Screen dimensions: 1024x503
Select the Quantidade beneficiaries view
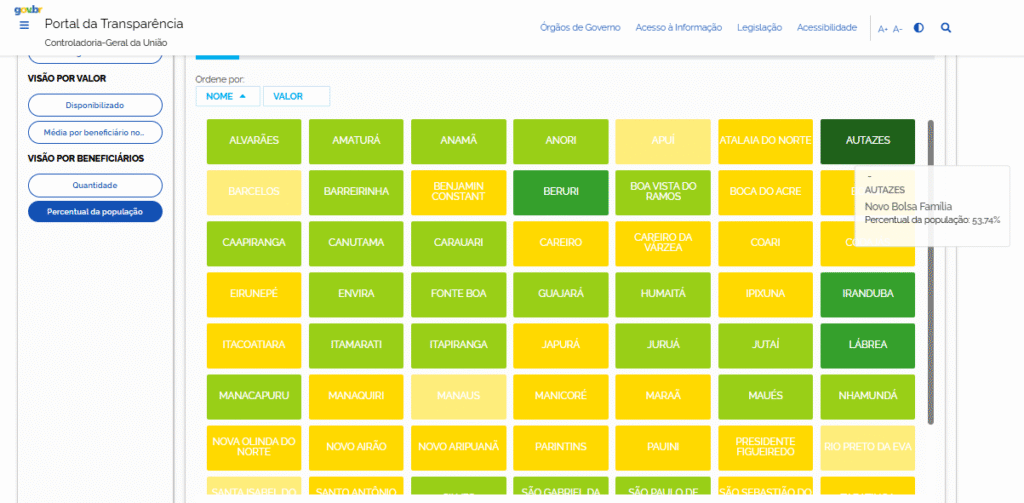click(x=95, y=185)
